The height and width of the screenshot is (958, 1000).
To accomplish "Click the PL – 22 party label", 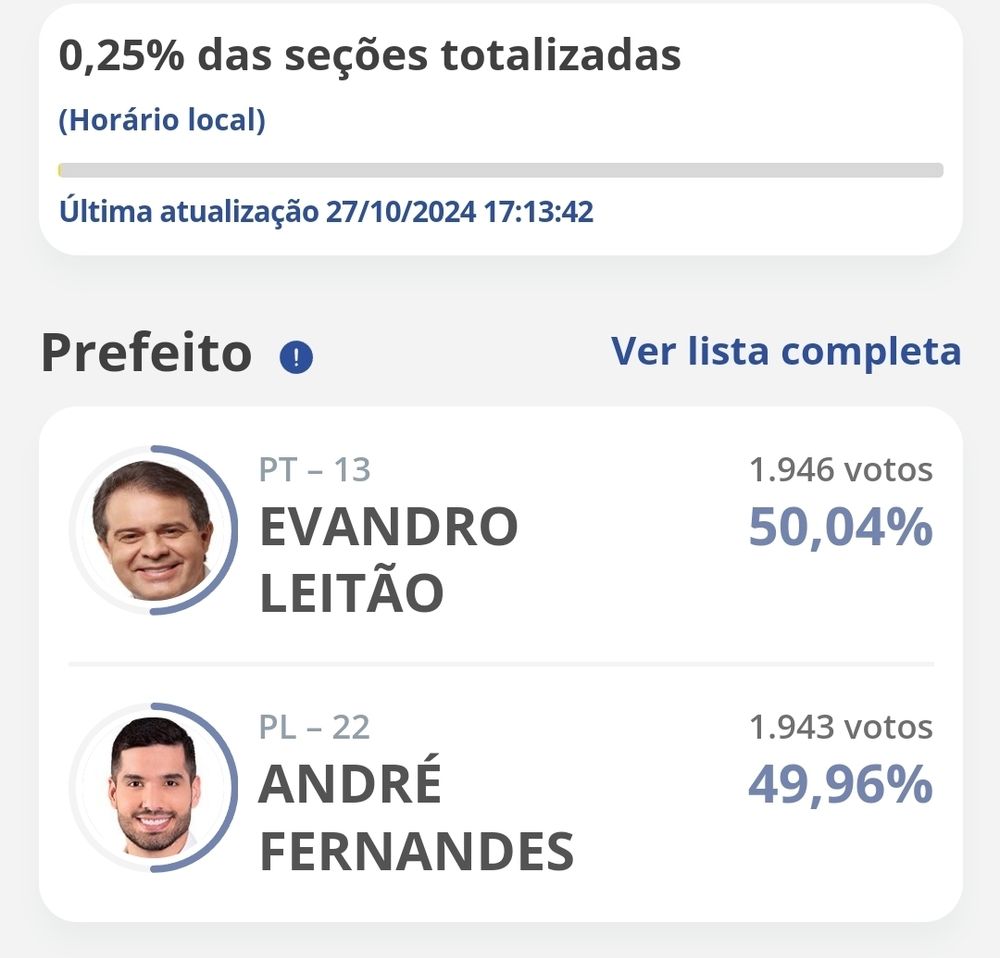I will pos(314,727).
